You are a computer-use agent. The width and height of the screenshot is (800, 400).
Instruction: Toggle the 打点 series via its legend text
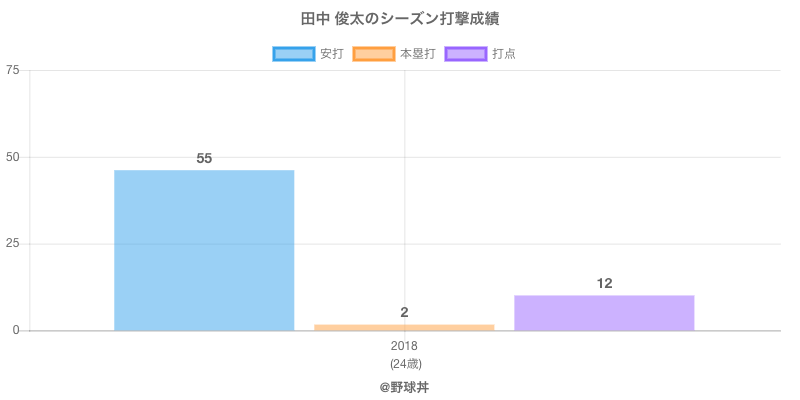point(504,54)
